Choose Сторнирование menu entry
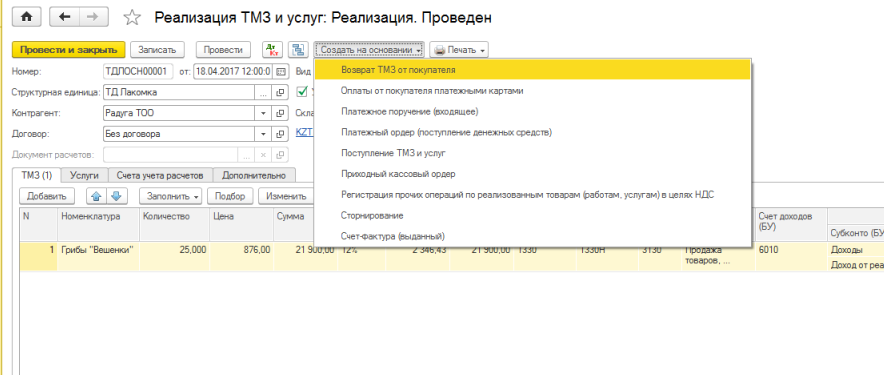Screen dimensions: 884x375 (532, 215)
